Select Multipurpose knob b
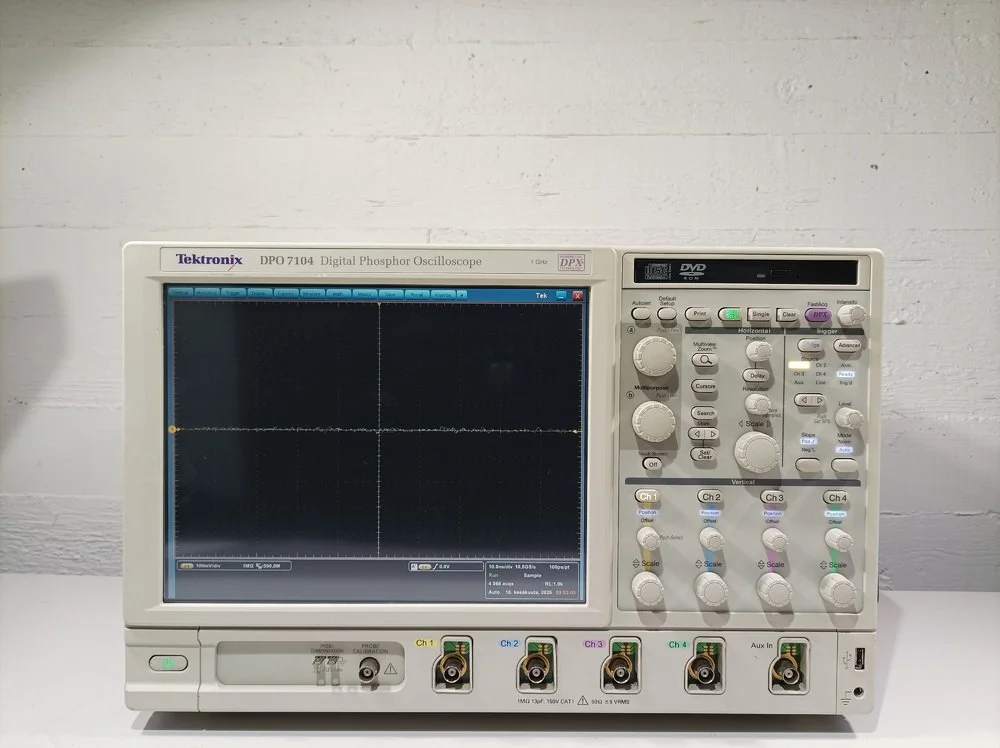The height and width of the screenshot is (748, 1000). point(654,421)
